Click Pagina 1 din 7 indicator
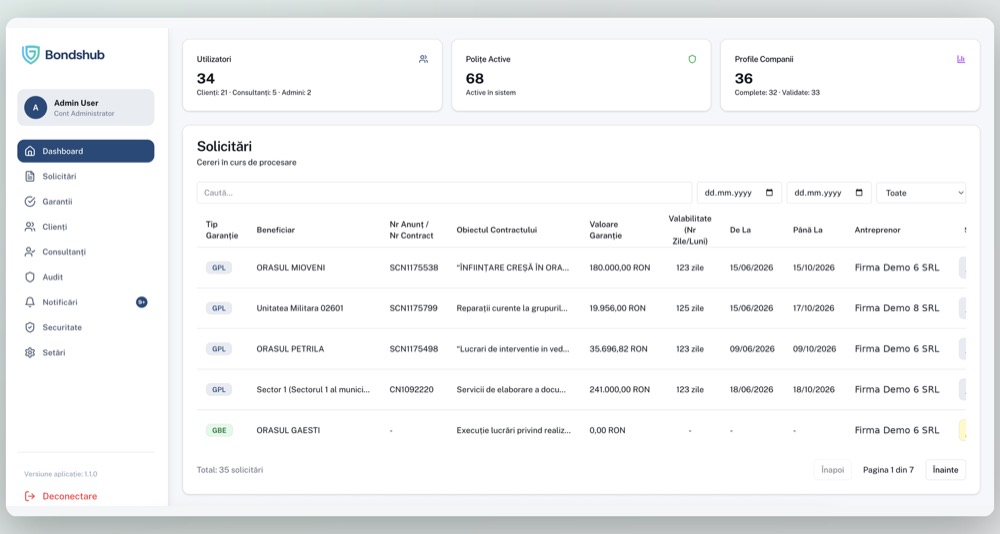Screen dimensions: 1000x534 click(x=888, y=470)
